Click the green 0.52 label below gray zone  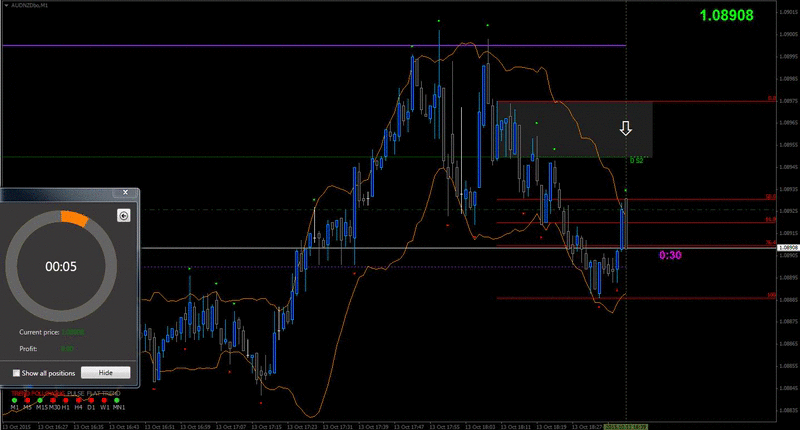(x=636, y=161)
